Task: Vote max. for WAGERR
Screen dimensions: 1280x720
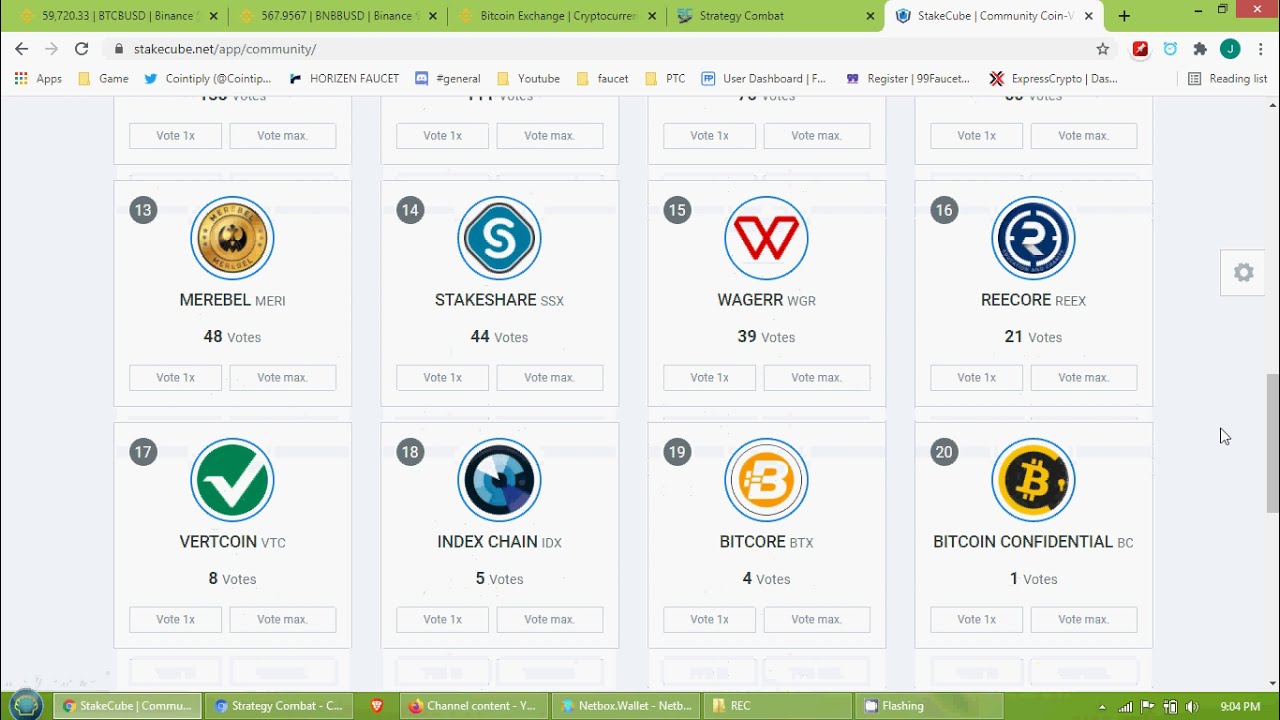Action: pos(817,378)
